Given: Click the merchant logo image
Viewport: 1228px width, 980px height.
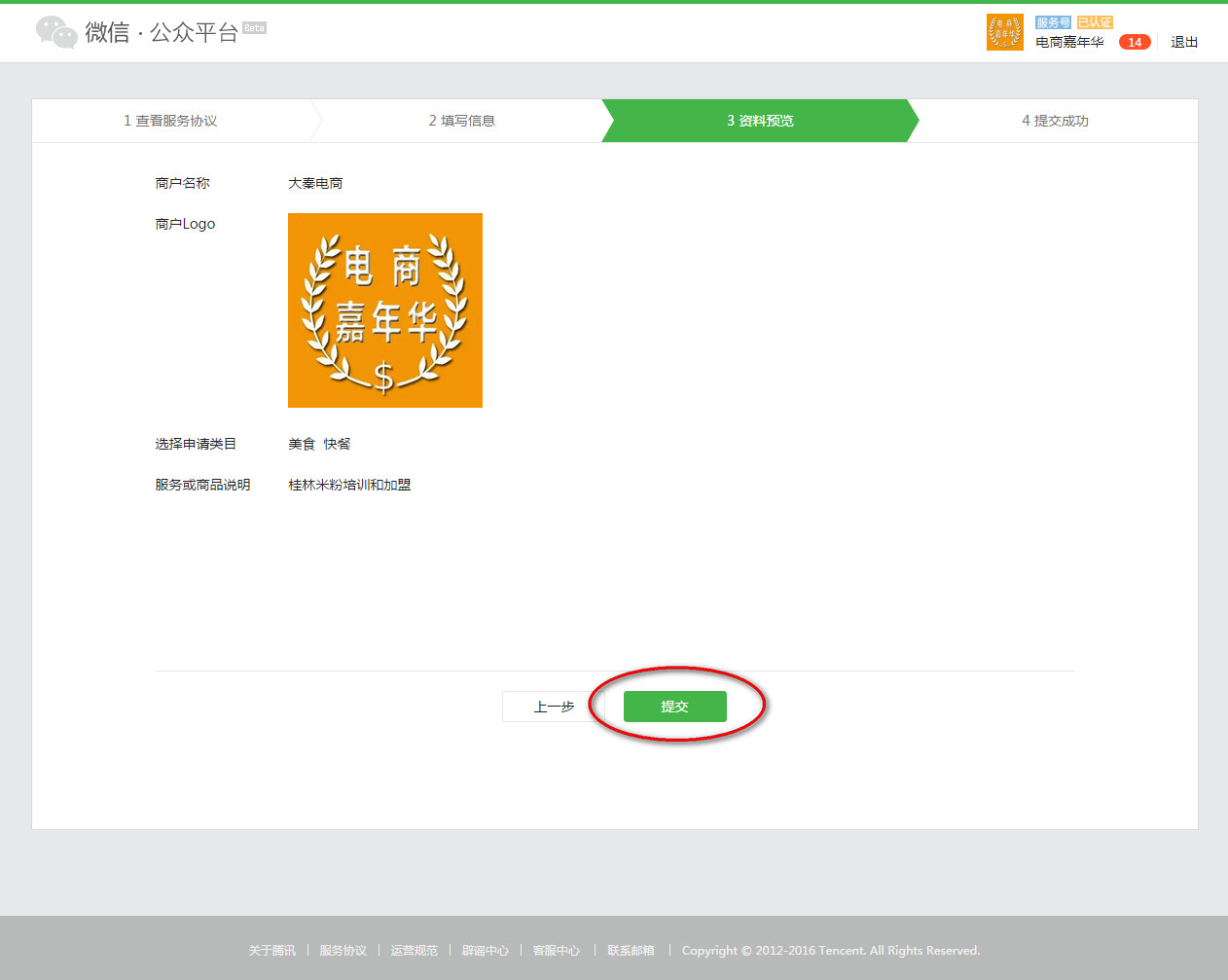Looking at the screenshot, I should (x=385, y=310).
